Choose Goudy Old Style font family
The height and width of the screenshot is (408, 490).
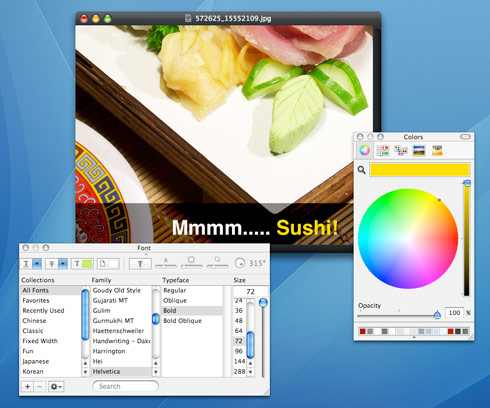121,290
